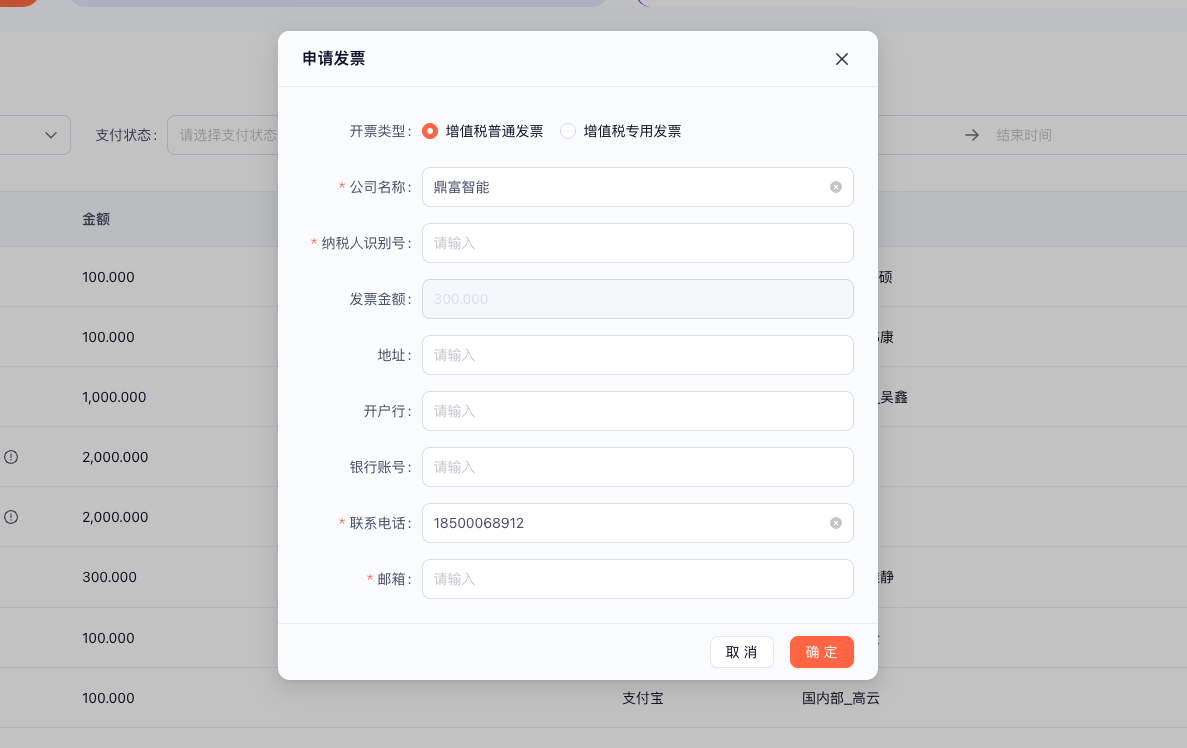The height and width of the screenshot is (748, 1187).
Task: Open the 支付状态 select box
Action: pyautogui.click(x=223, y=135)
